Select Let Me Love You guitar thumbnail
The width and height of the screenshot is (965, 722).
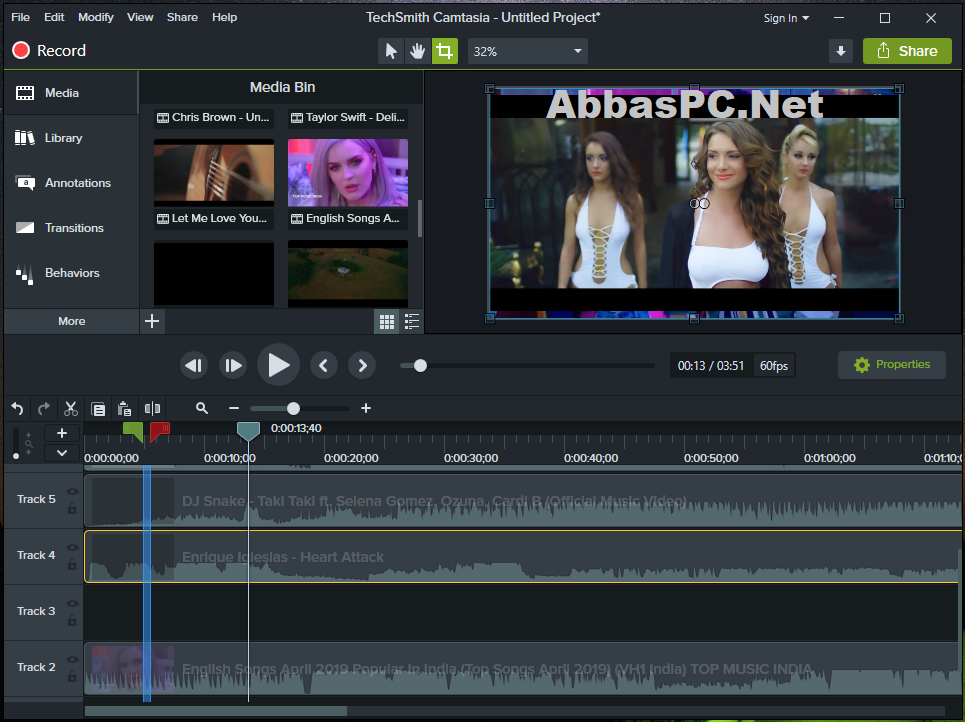click(x=214, y=173)
